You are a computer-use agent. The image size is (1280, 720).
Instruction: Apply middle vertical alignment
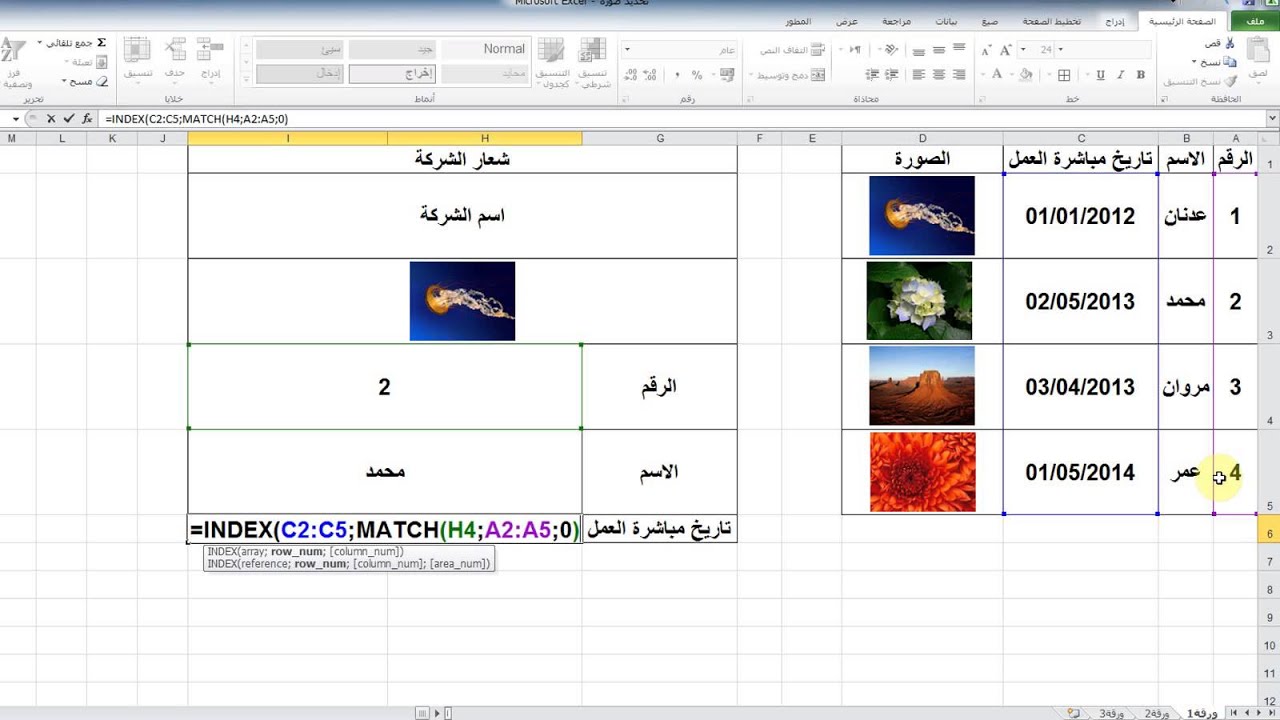[x=939, y=50]
